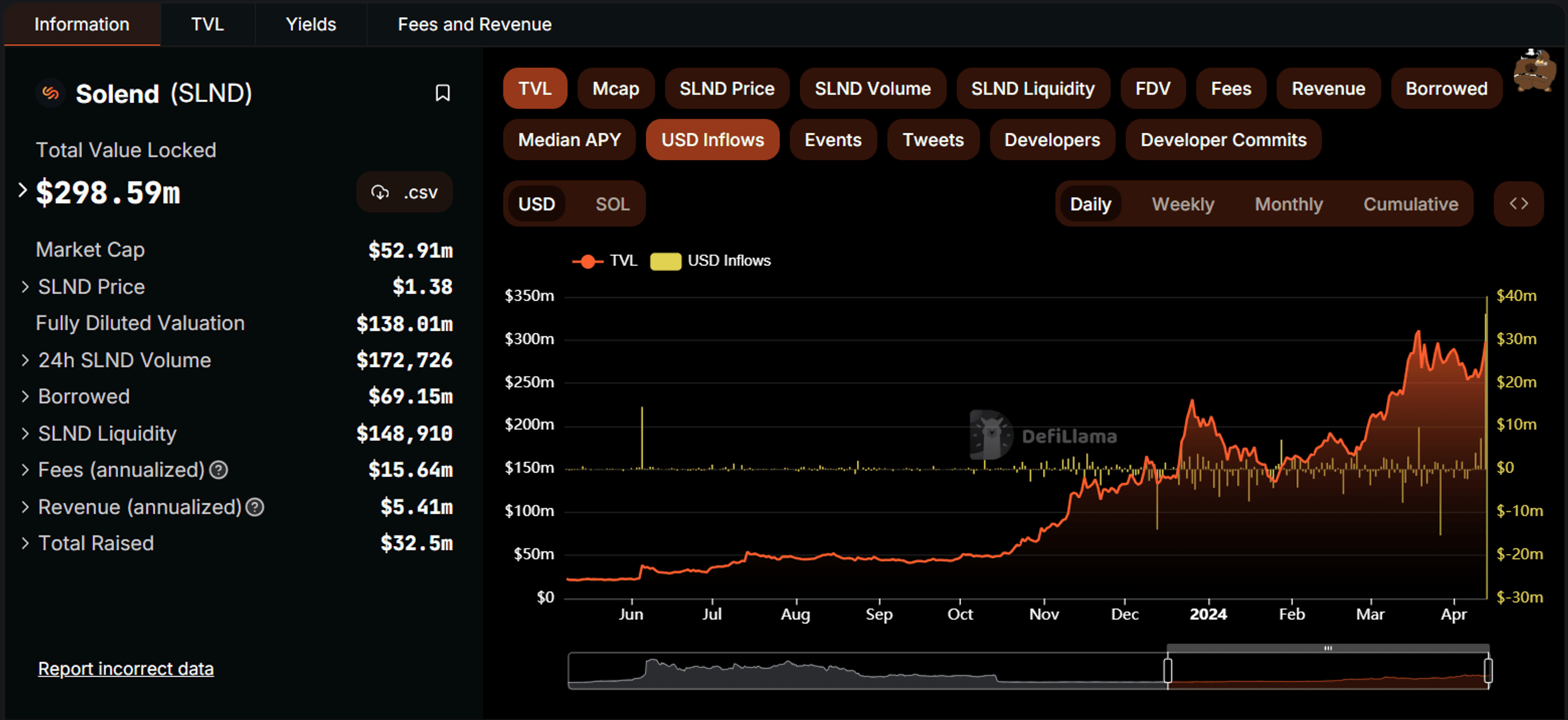The image size is (1568, 720).
Task: Open the Fees and Revenue tab
Action: (x=475, y=24)
